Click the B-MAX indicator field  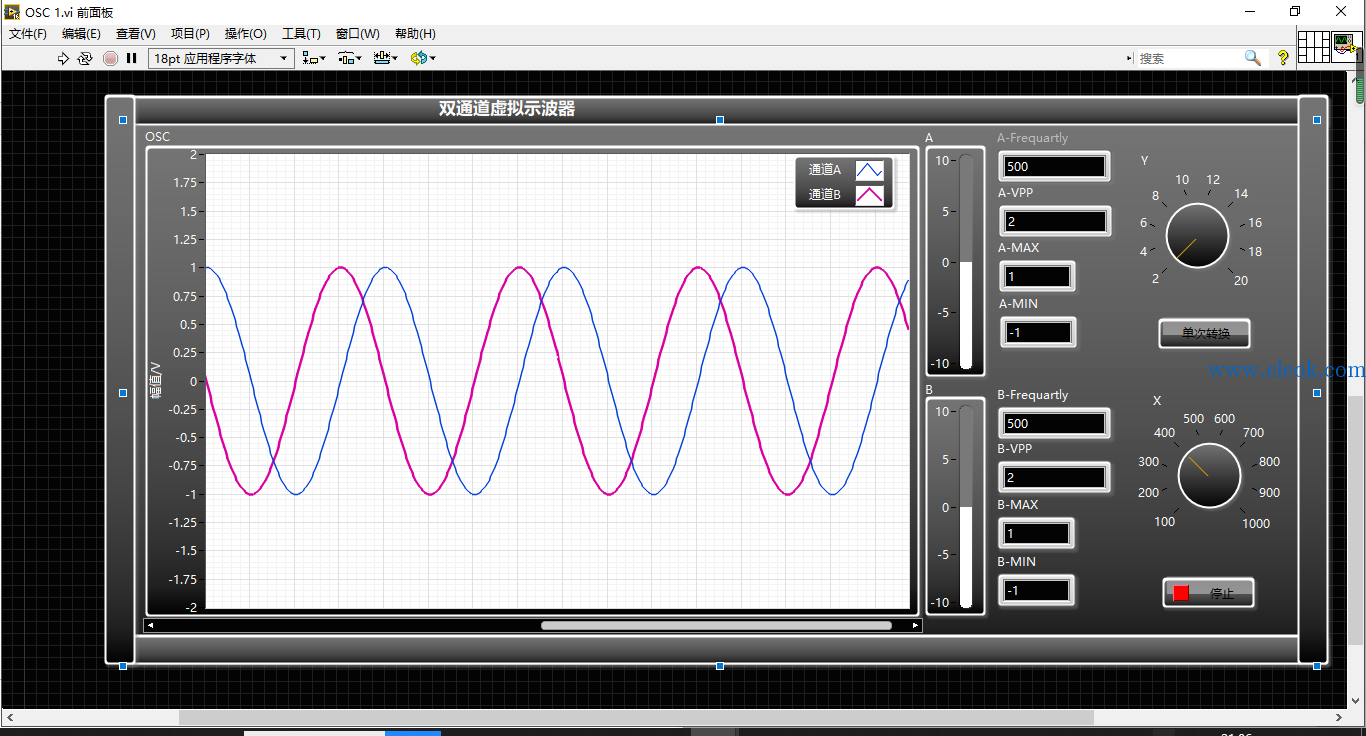point(1037,534)
